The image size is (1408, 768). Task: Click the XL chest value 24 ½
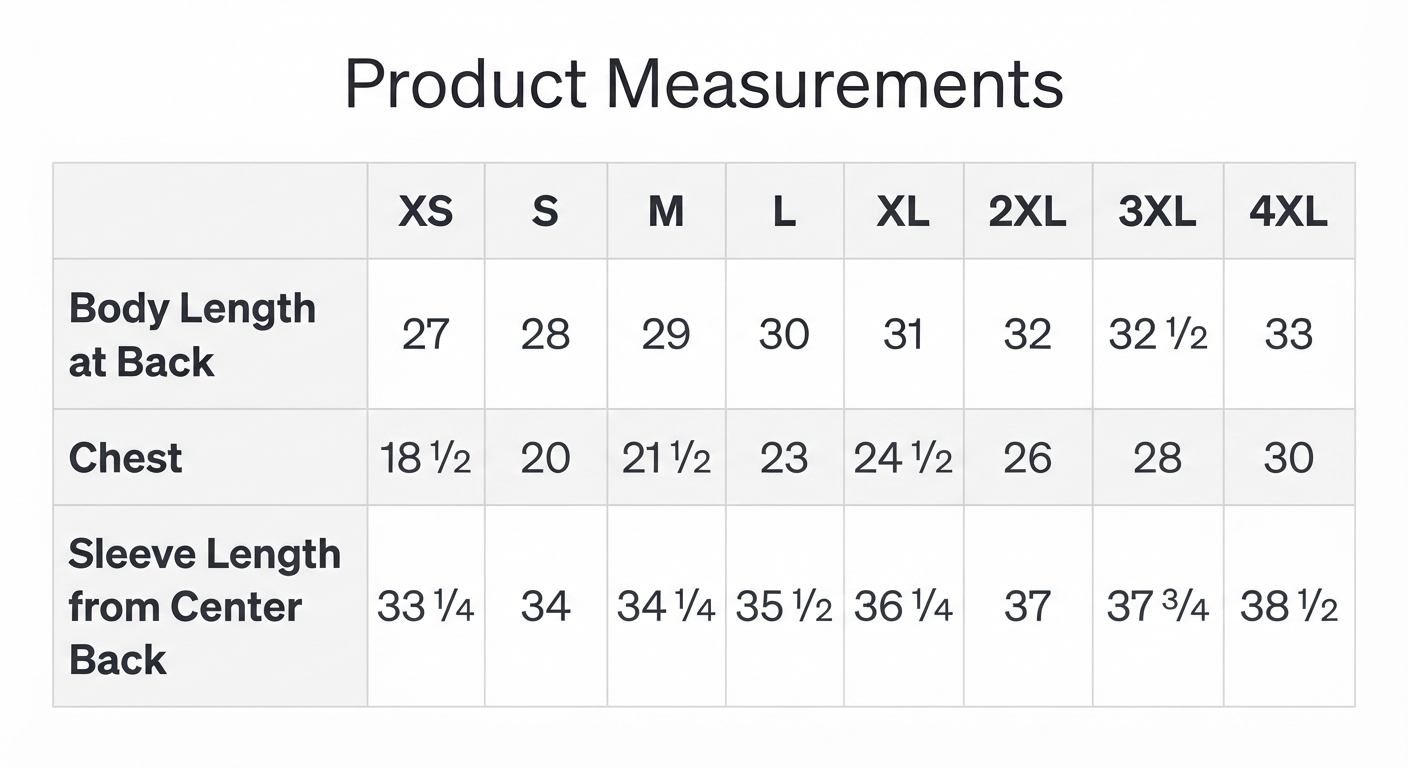[x=903, y=458]
